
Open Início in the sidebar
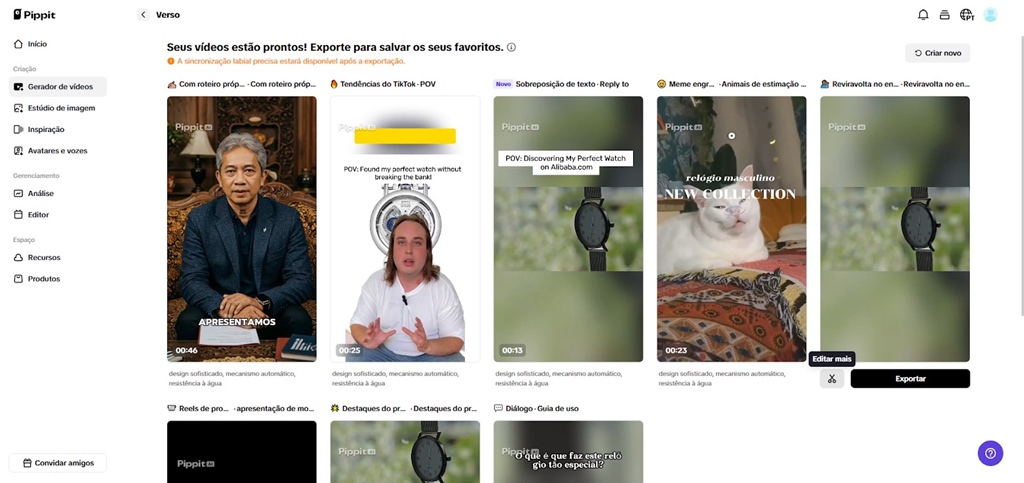pos(37,44)
